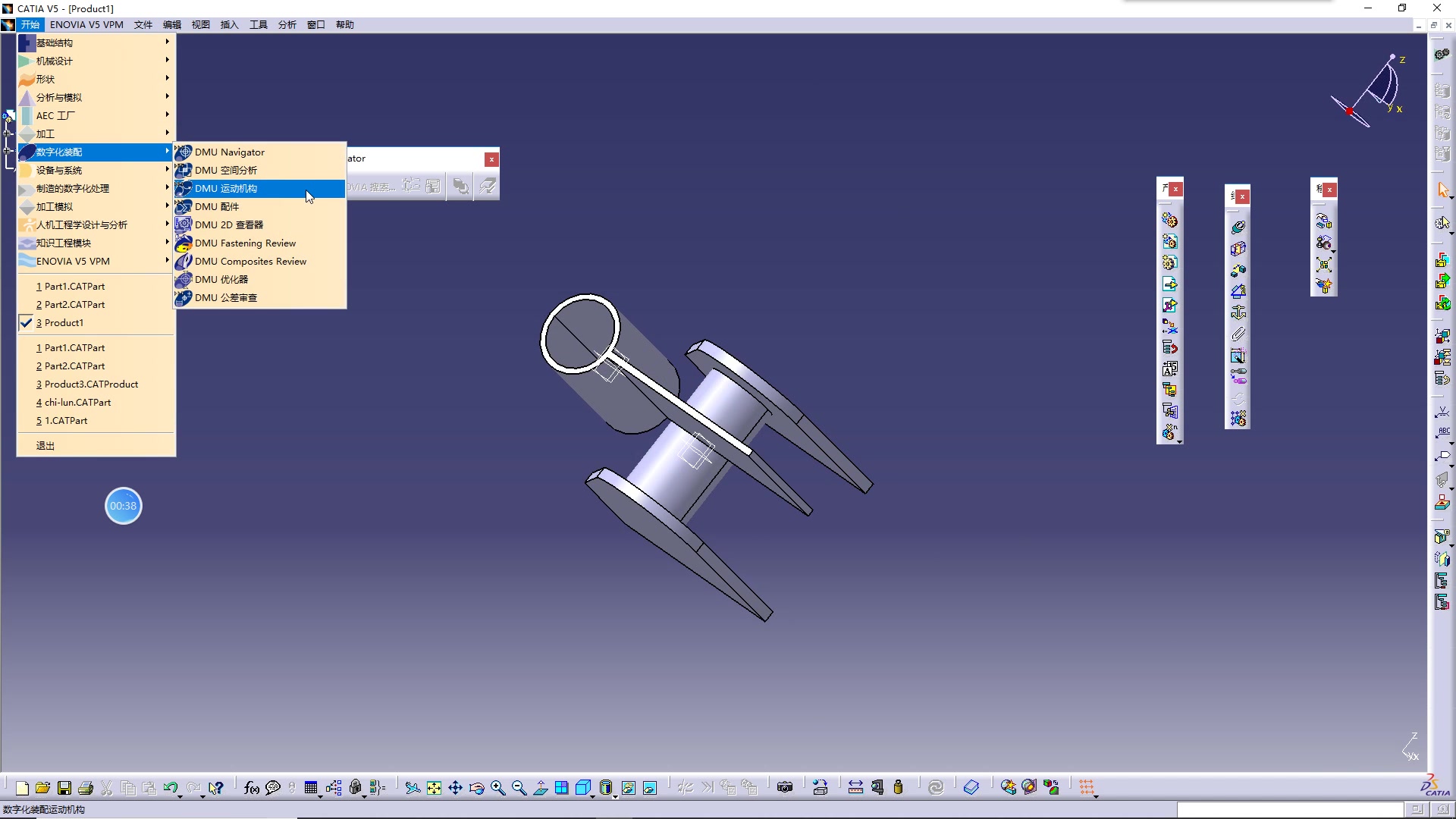Click 退出 to exit CATIA
Screen dimensions: 1456x819
(x=45, y=446)
